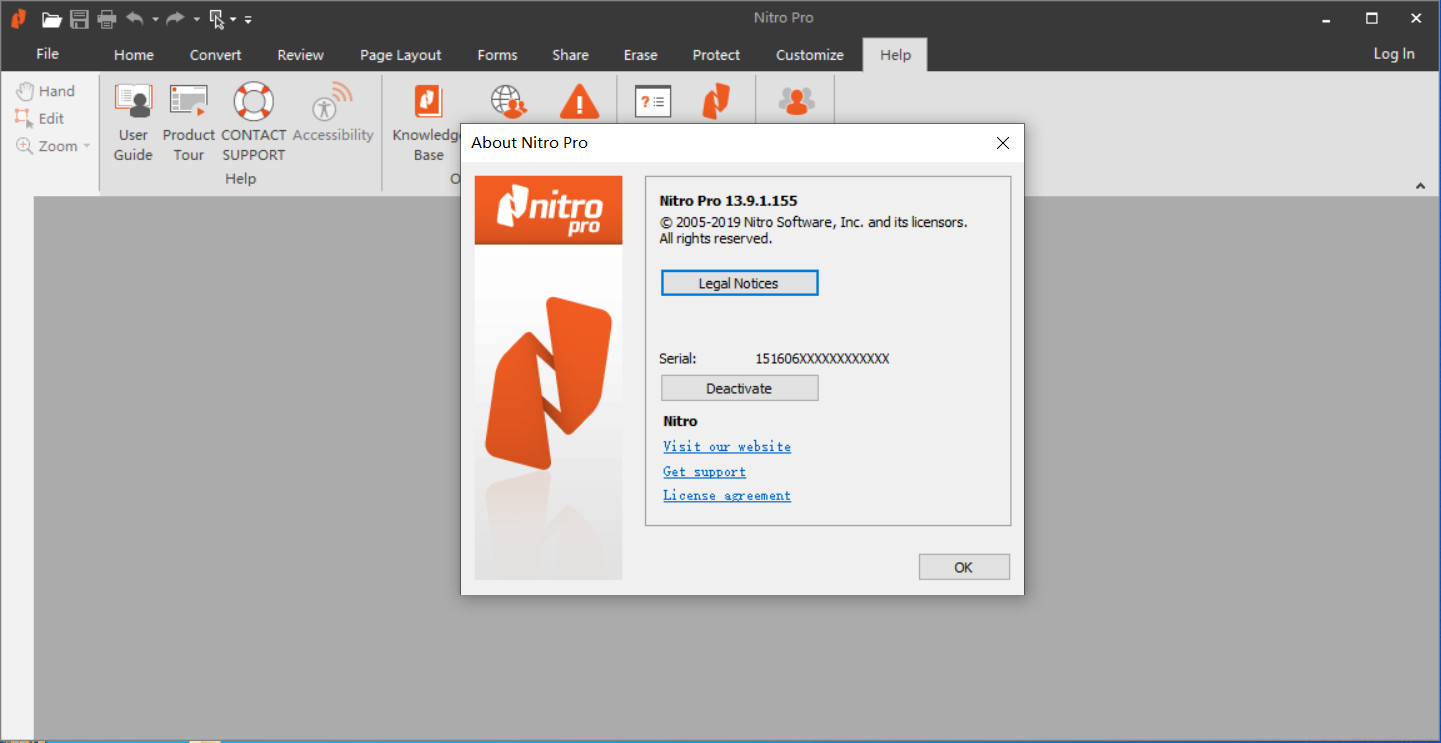Click the Legal Notices button

pyautogui.click(x=739, y=283)
